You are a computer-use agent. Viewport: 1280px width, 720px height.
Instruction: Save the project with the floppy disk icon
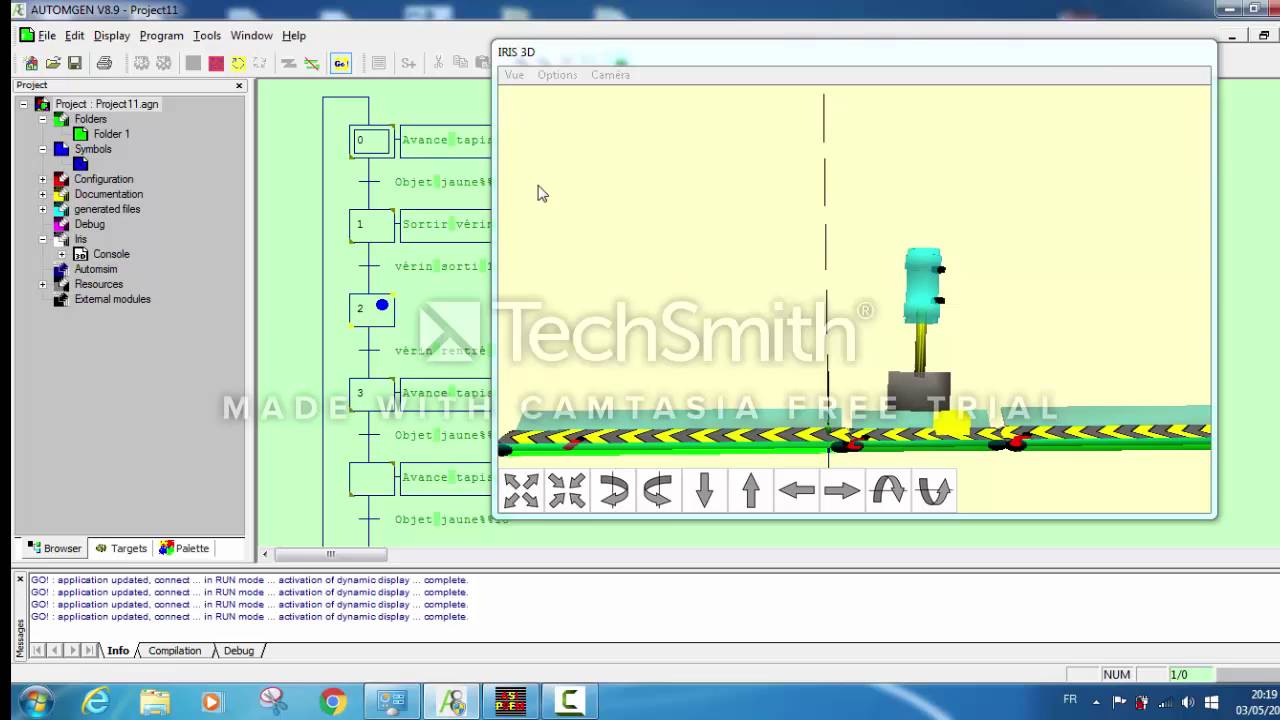coord(74,63)
